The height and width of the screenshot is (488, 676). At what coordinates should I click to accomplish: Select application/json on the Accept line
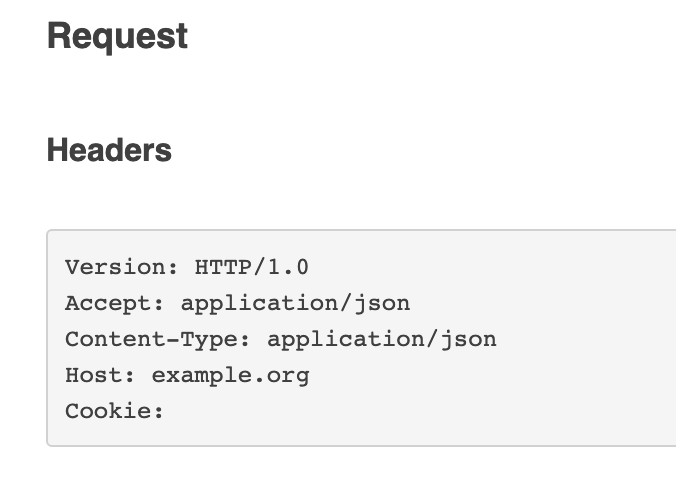[x=295, y=304]
